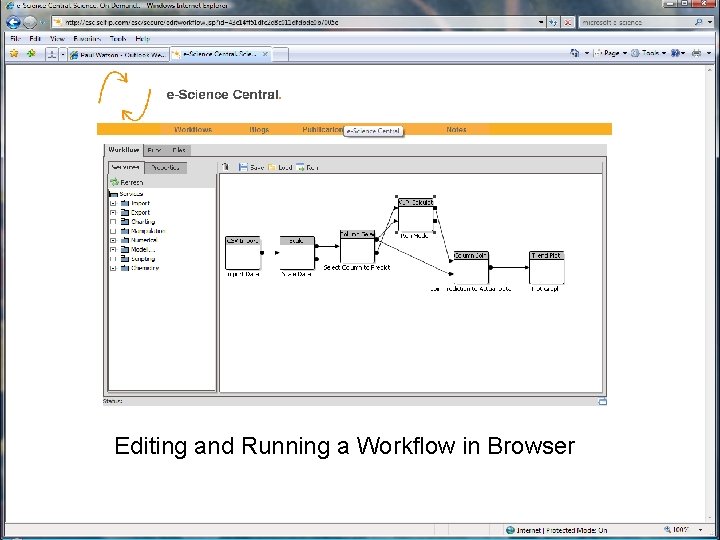Click the Load workflow button
Image resolution: width=720 pixels, height=540 pixels.
point(280,167)
